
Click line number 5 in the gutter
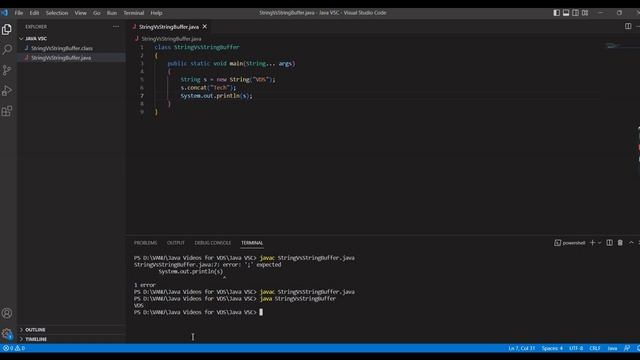point(142,80)
